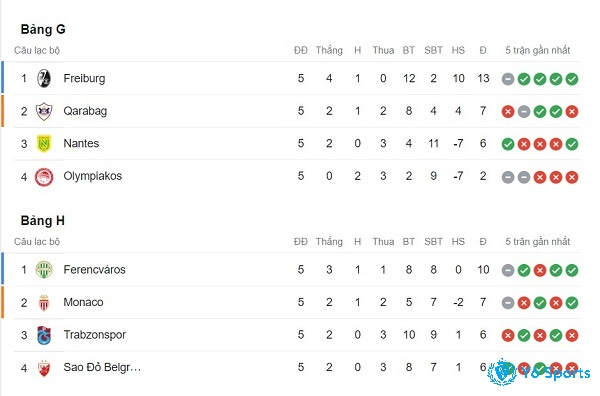Screen dimensions: 600x396
Task: Click Olympiakos' last red loss icon
Action: point(572,177)
